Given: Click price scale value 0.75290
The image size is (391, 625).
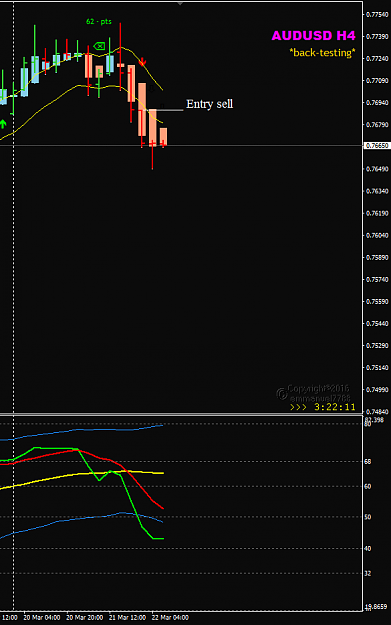Looking at the screenshot, I should 377,346.
